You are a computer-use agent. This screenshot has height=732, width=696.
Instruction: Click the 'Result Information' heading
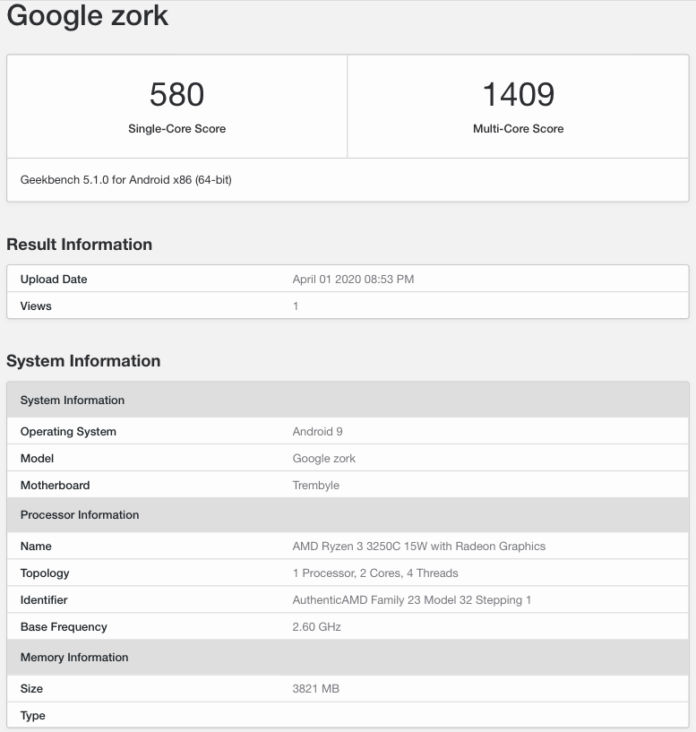[x=79, y=244]
